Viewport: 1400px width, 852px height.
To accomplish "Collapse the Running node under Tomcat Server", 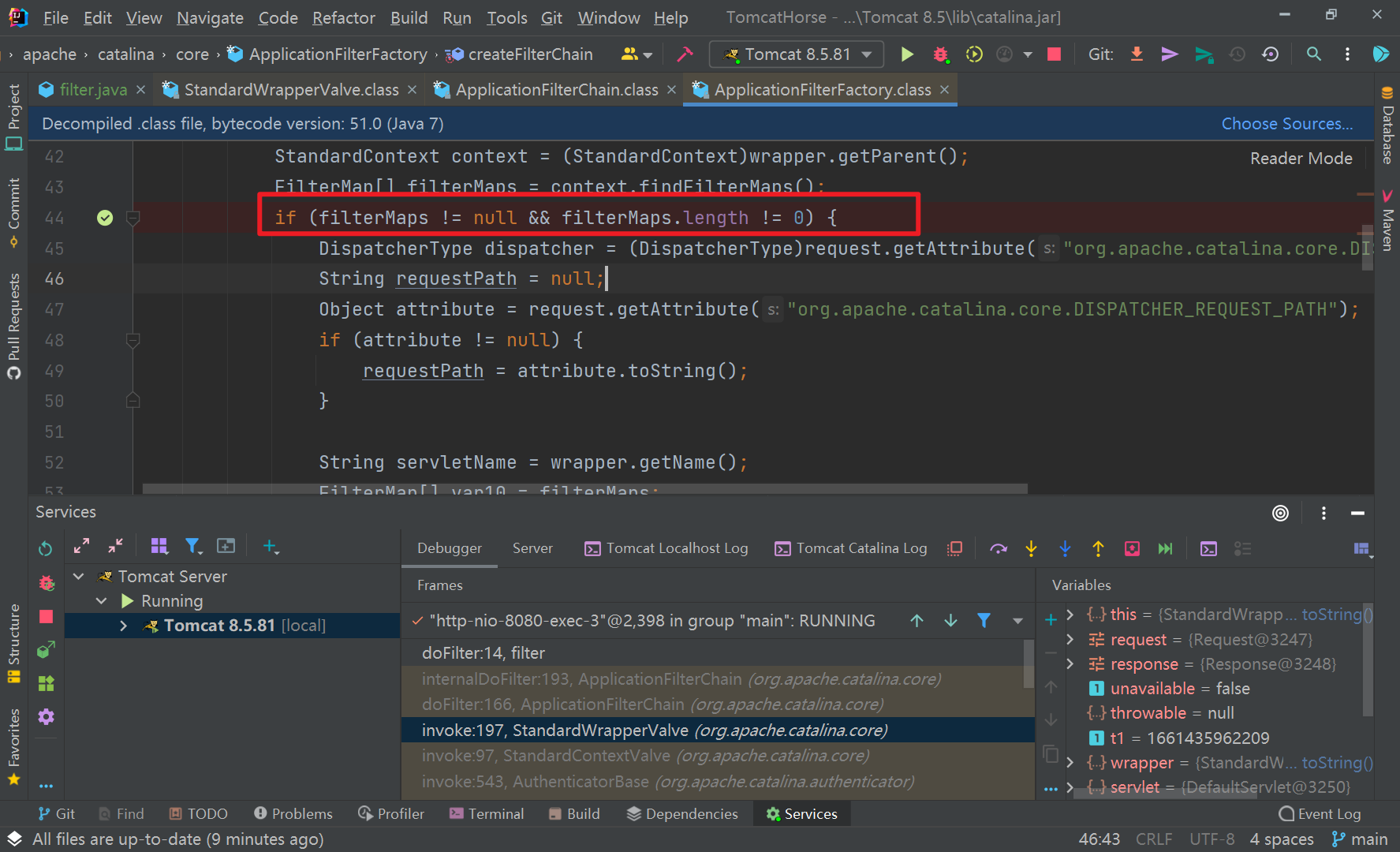I will coord(101,600).
